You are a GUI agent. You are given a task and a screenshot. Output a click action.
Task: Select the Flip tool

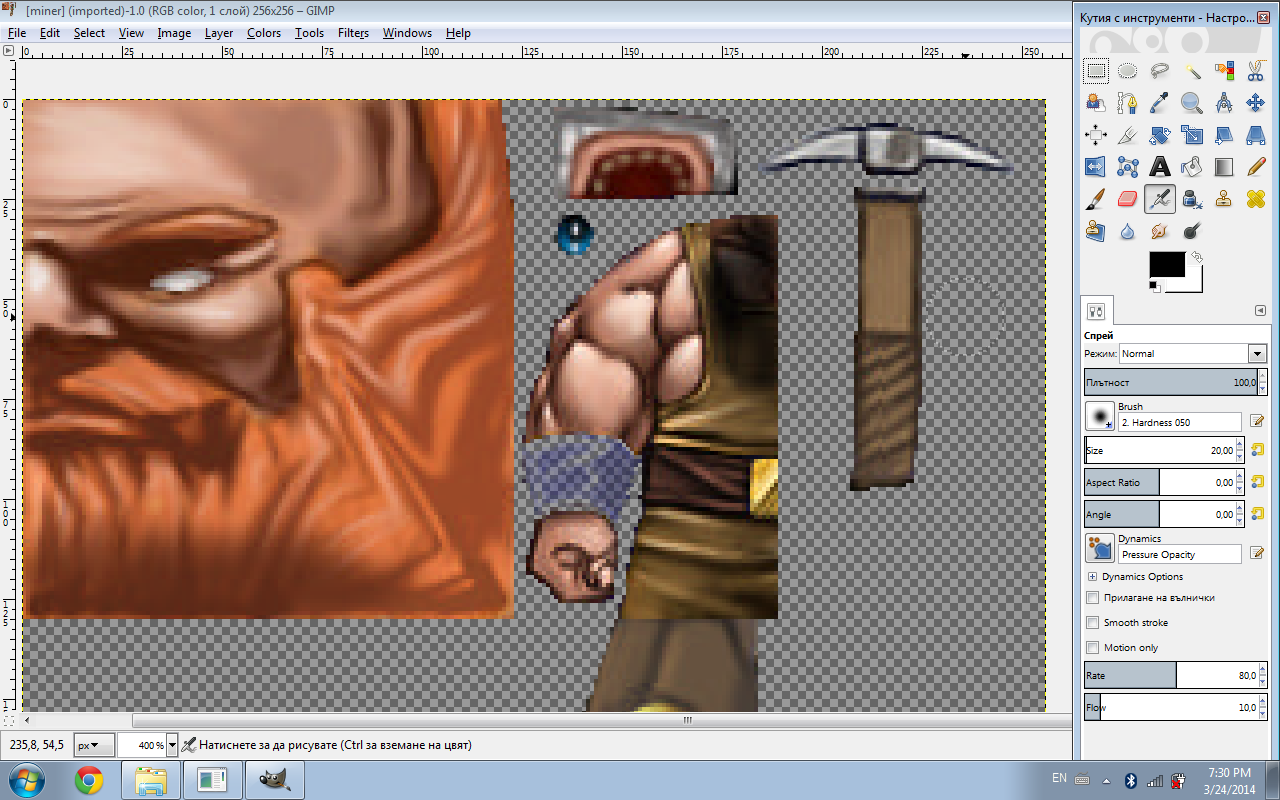coord(1096,167)
